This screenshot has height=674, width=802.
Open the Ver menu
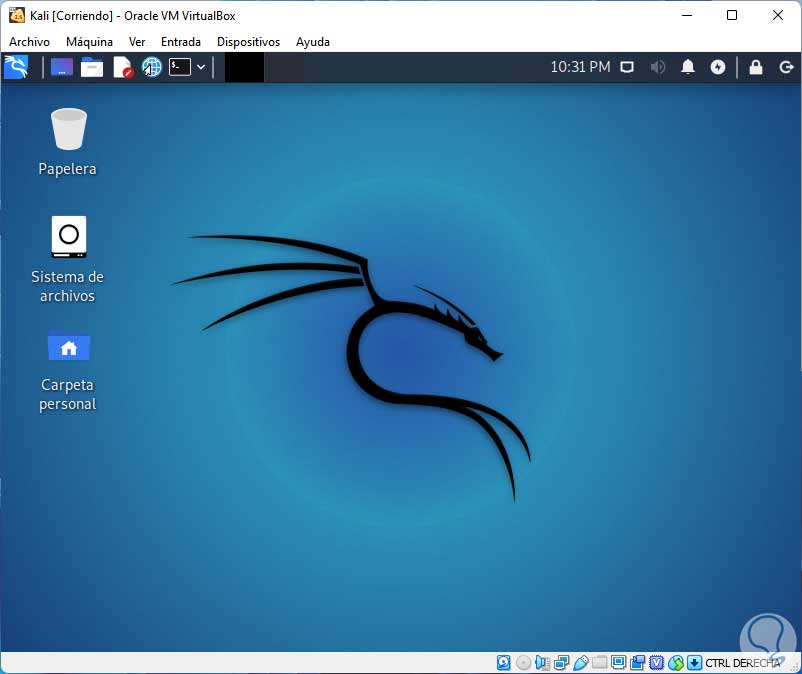point(137,42)
